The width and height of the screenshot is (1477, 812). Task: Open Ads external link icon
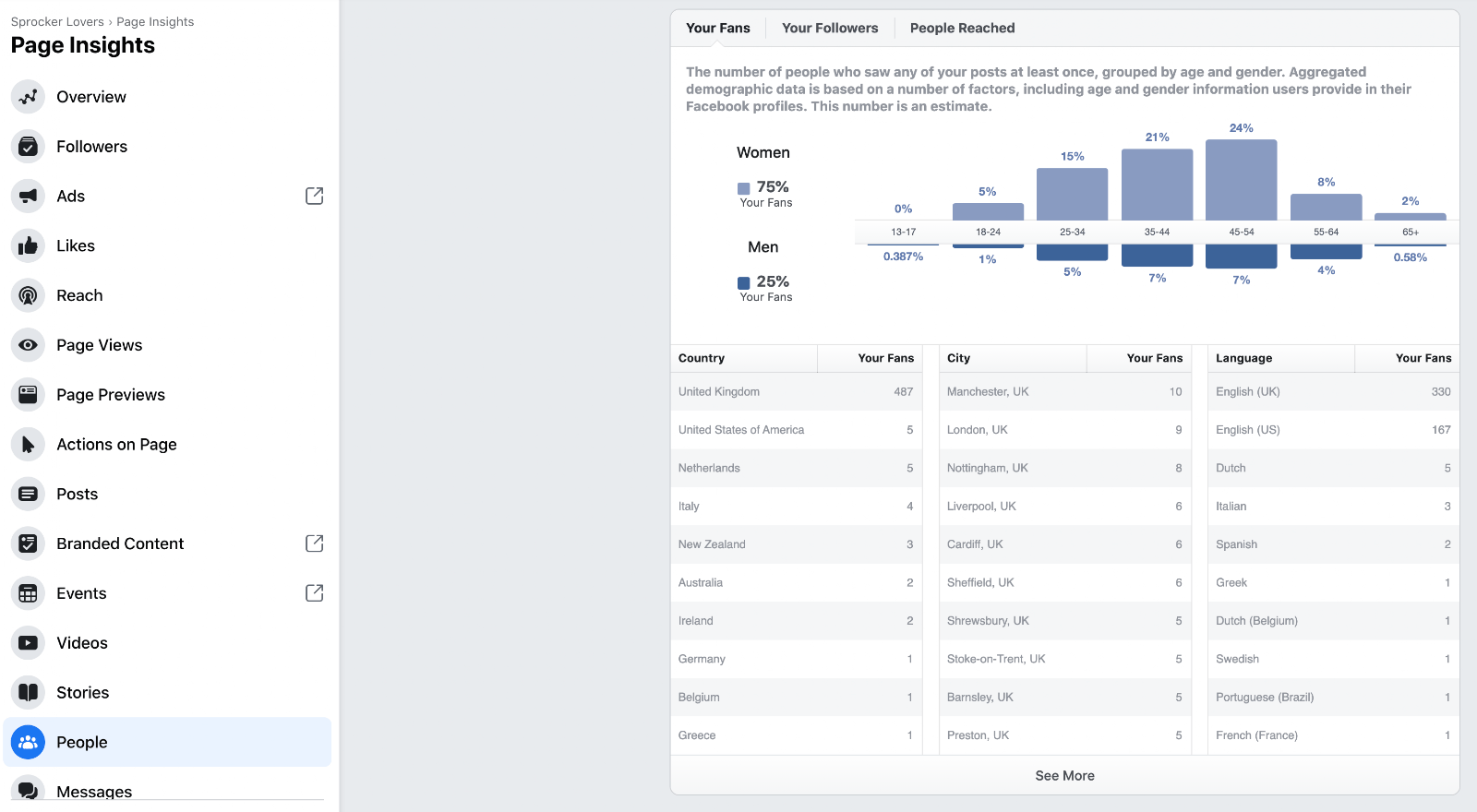pyautogui.click(x=314, y=196)
